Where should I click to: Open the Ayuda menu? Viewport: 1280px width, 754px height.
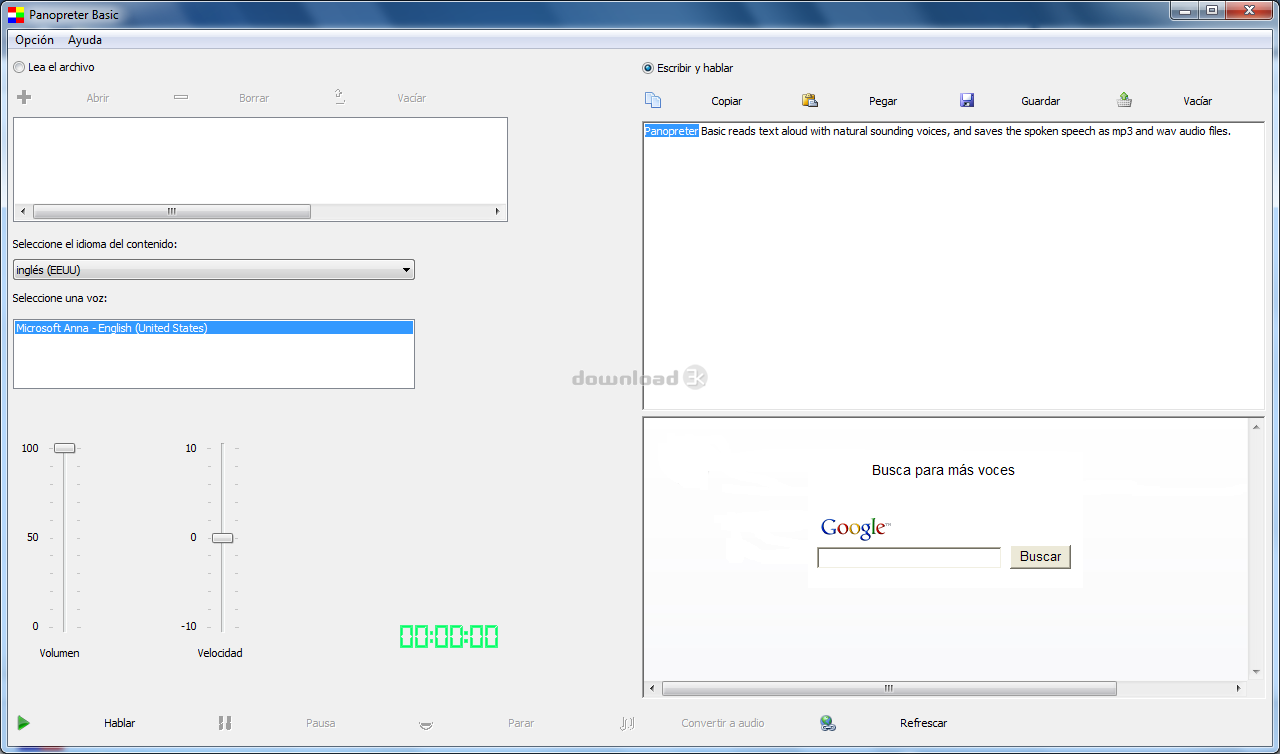coord(85,40)
